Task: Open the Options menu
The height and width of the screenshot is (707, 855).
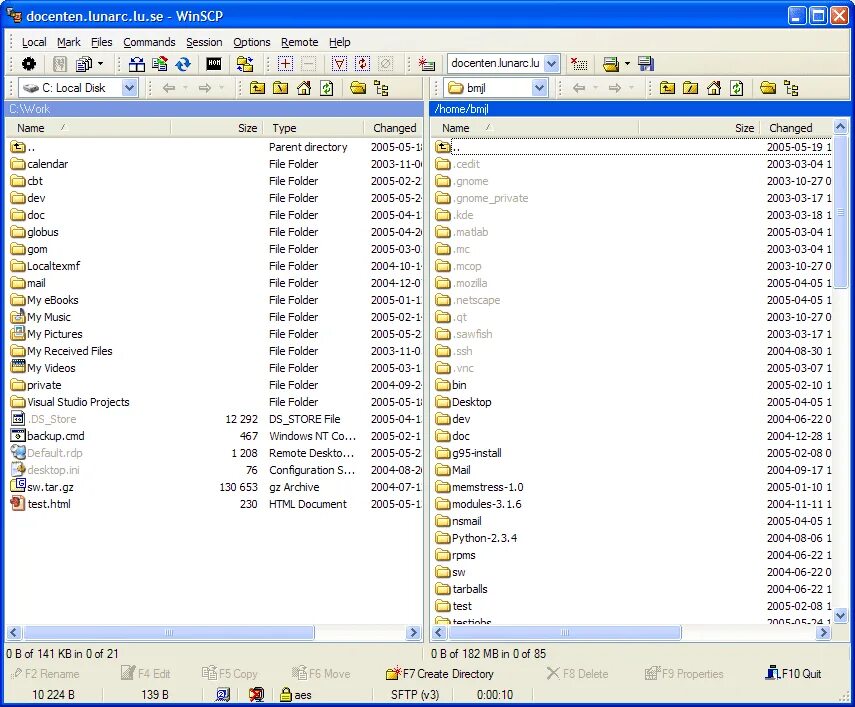Action: (x=251, y=42)
